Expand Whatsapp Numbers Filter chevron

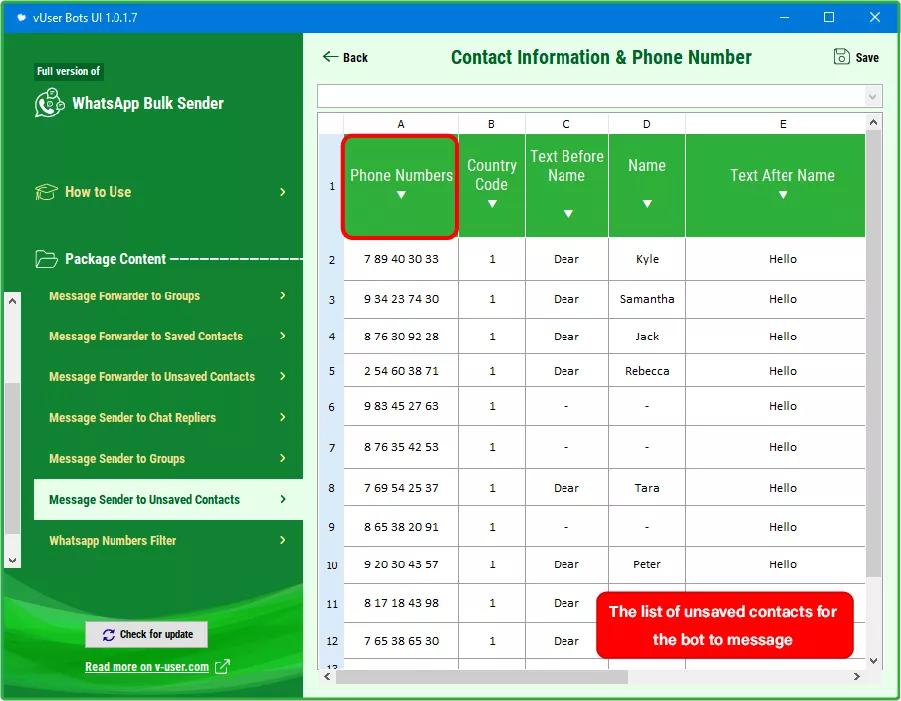pos(283,540)
